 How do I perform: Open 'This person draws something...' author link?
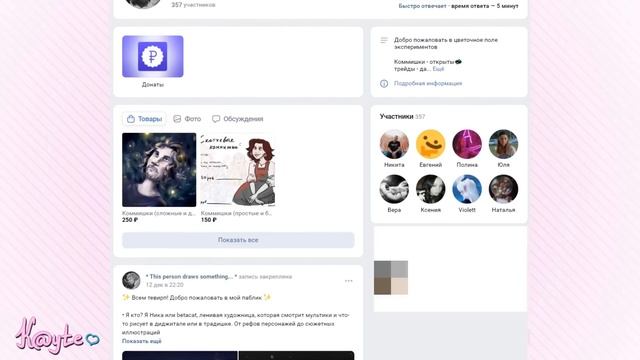191,276
